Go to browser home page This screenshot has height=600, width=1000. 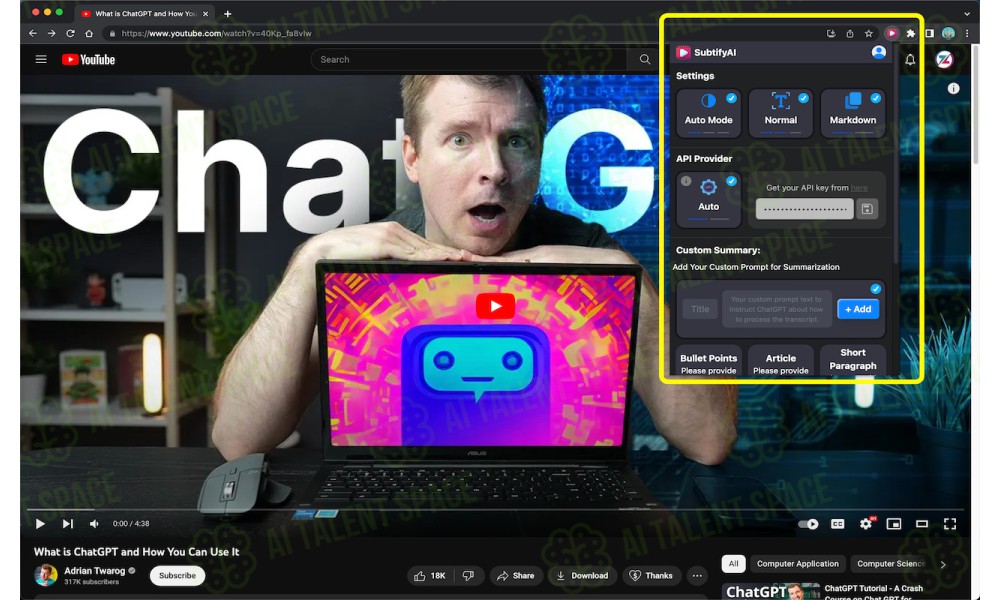[89, 33]
